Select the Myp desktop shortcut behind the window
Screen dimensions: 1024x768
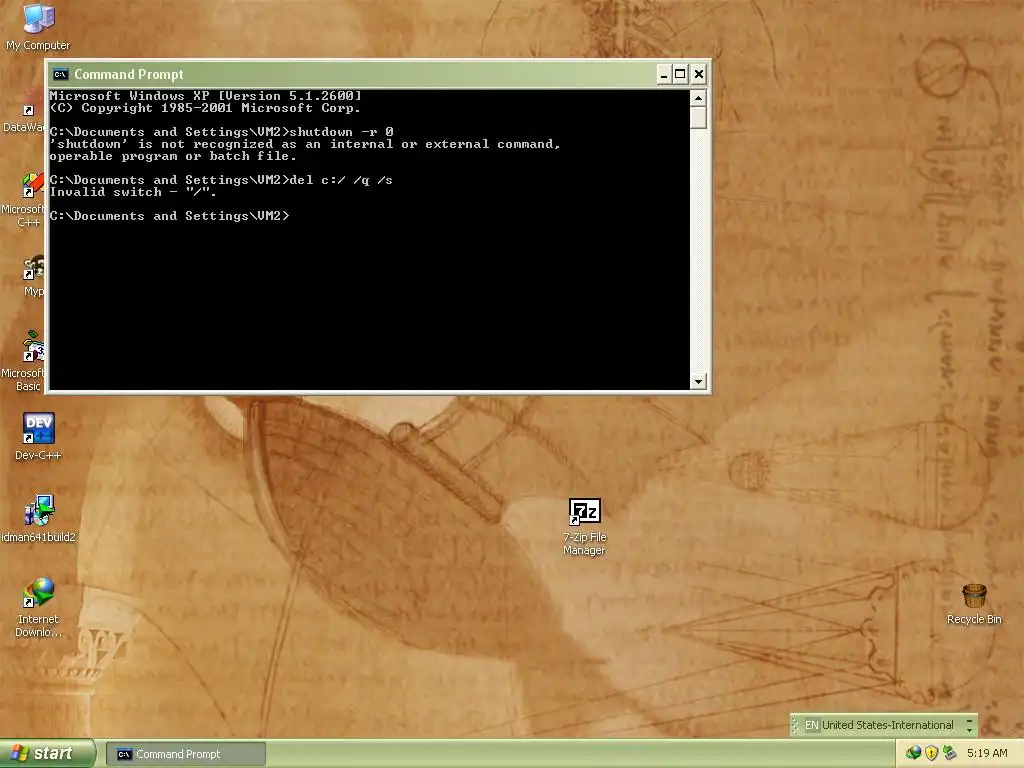click(x=33, y=276)
